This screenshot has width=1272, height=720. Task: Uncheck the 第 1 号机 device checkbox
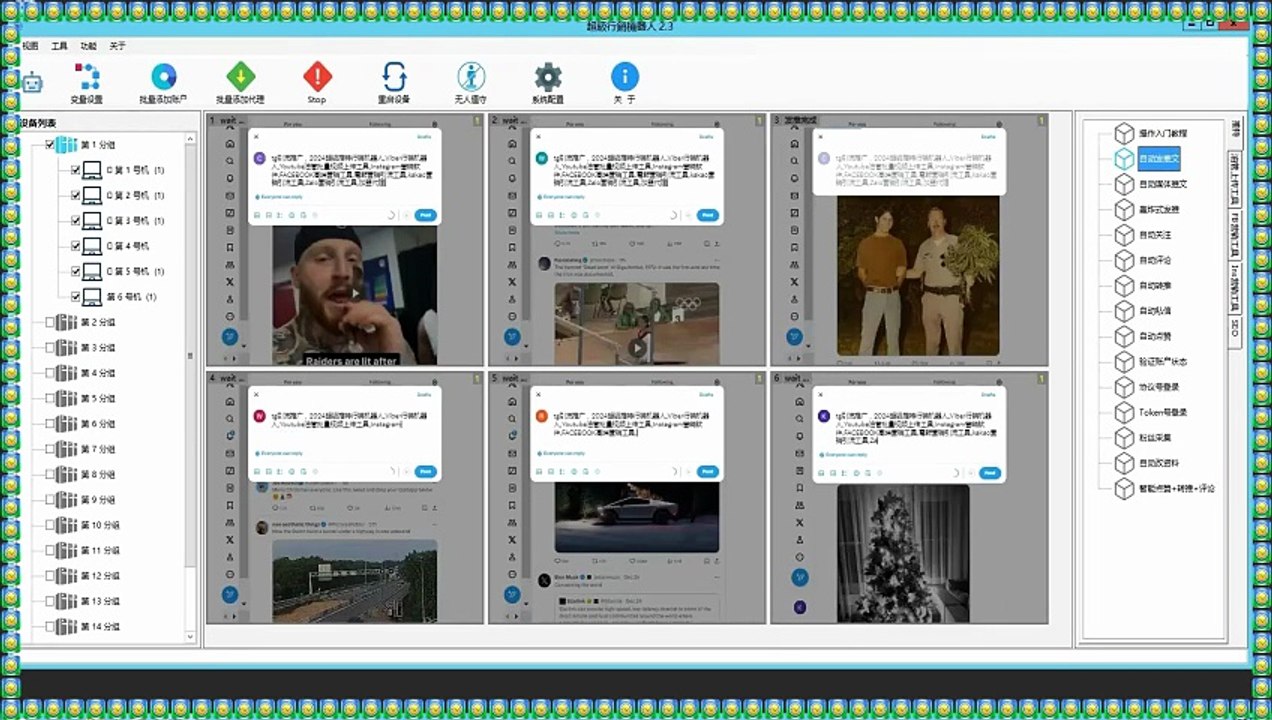tap(75, 170)
